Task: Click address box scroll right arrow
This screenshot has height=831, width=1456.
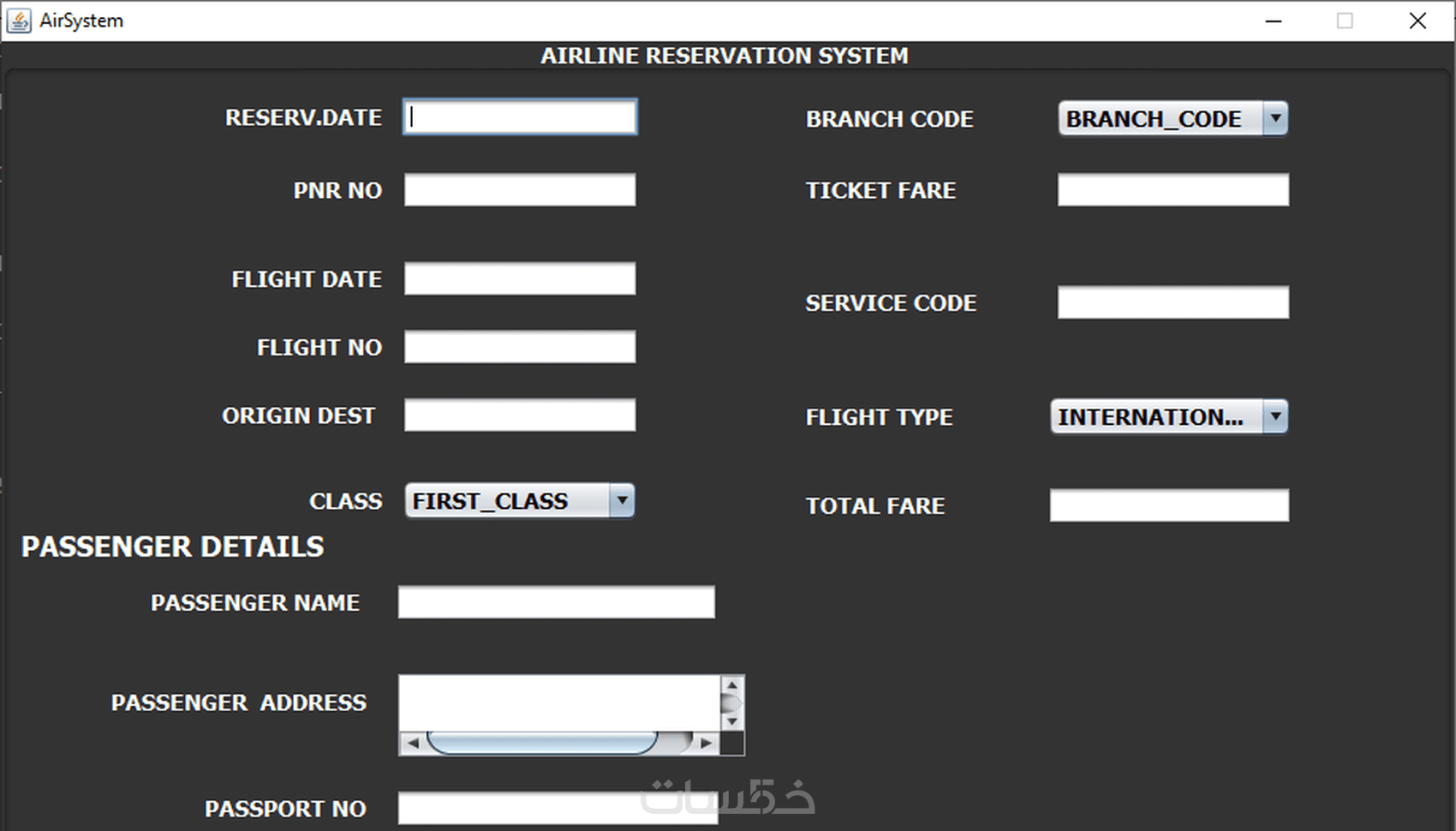Action: click(x=706, y=744)
